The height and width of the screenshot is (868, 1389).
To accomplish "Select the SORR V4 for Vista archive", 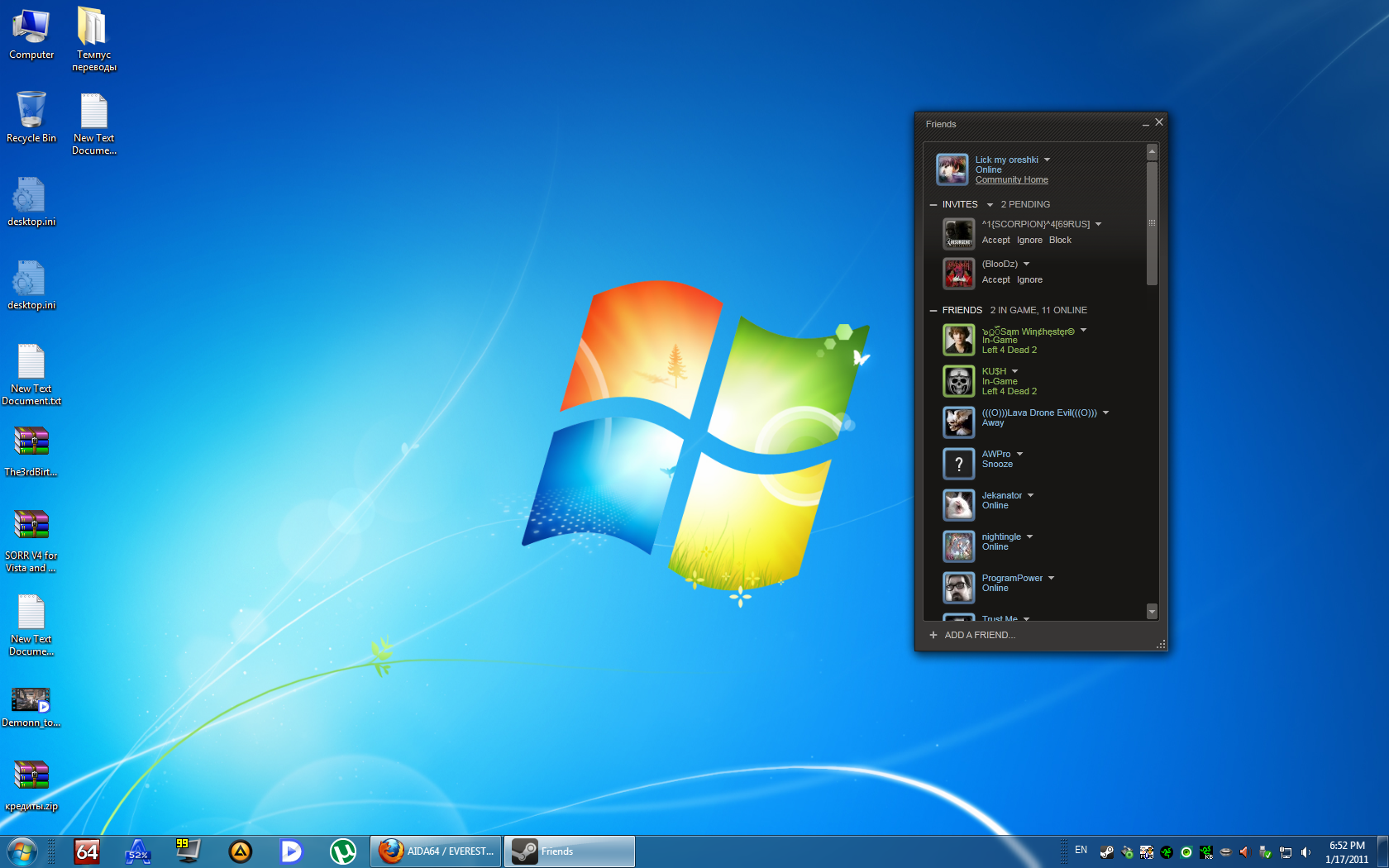I will click(31, 541).
